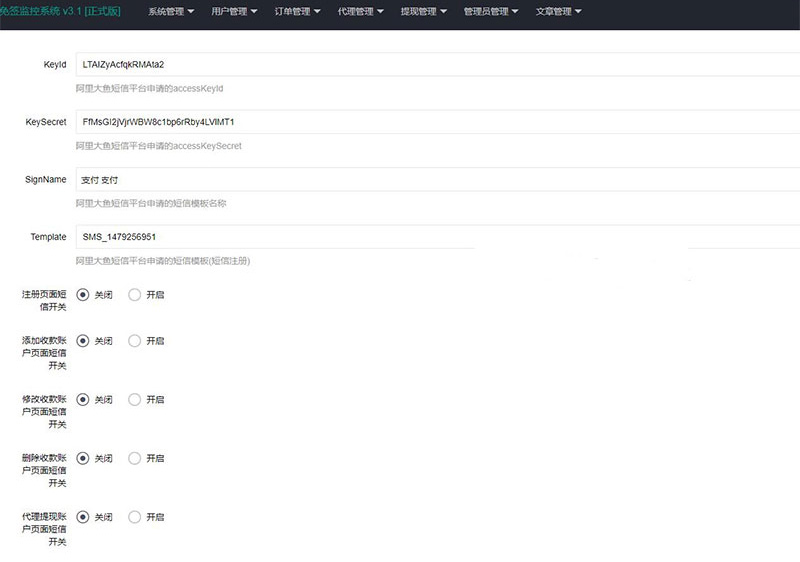Select 关闭 for 添加收款账户页面短信开关
Image resolution: width=800 pixels, height=562 pixels.
(83, 341)
